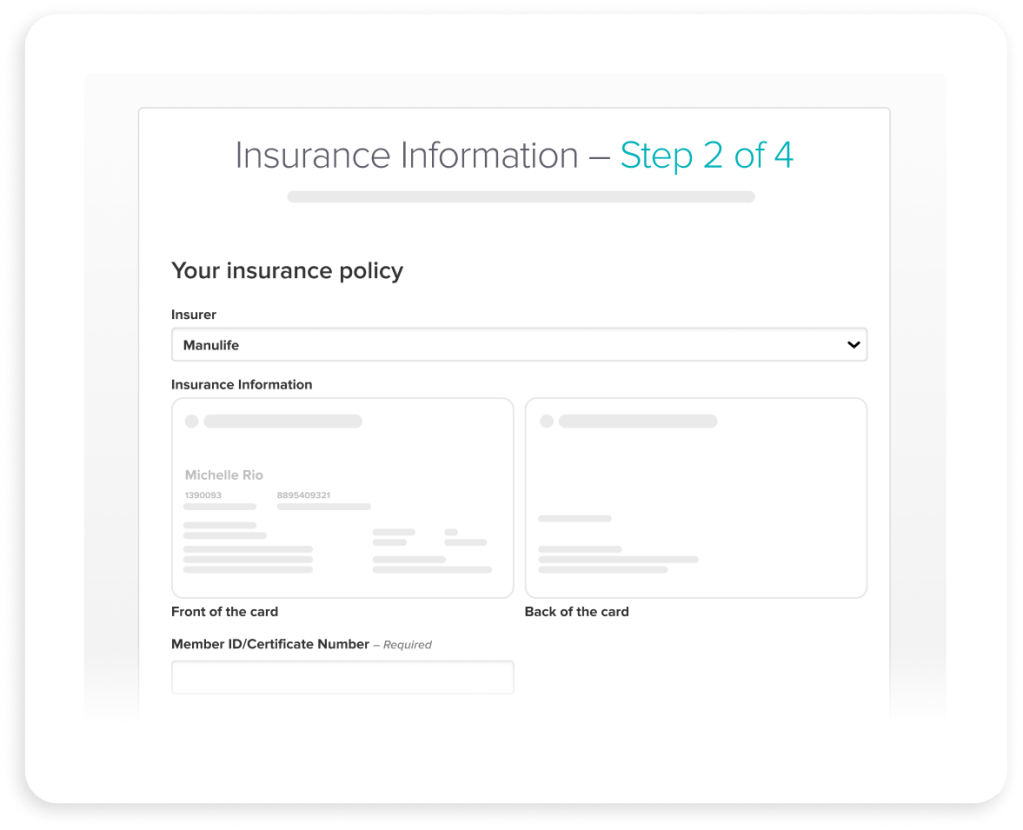Click the back of the card image
Image resolution: width=1023 pixels, height=830 pixels.
tap(695, 497)
